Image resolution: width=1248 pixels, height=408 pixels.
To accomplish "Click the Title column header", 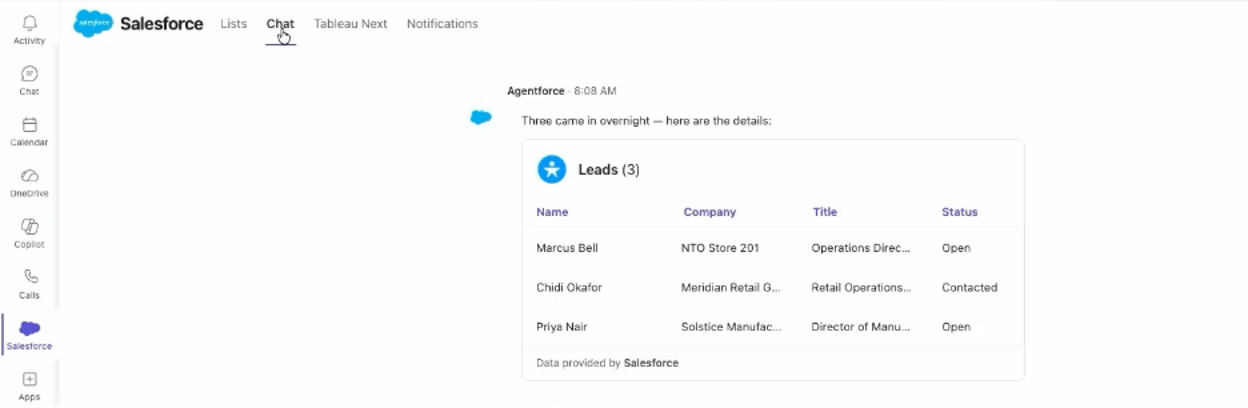I will (825, 212).
